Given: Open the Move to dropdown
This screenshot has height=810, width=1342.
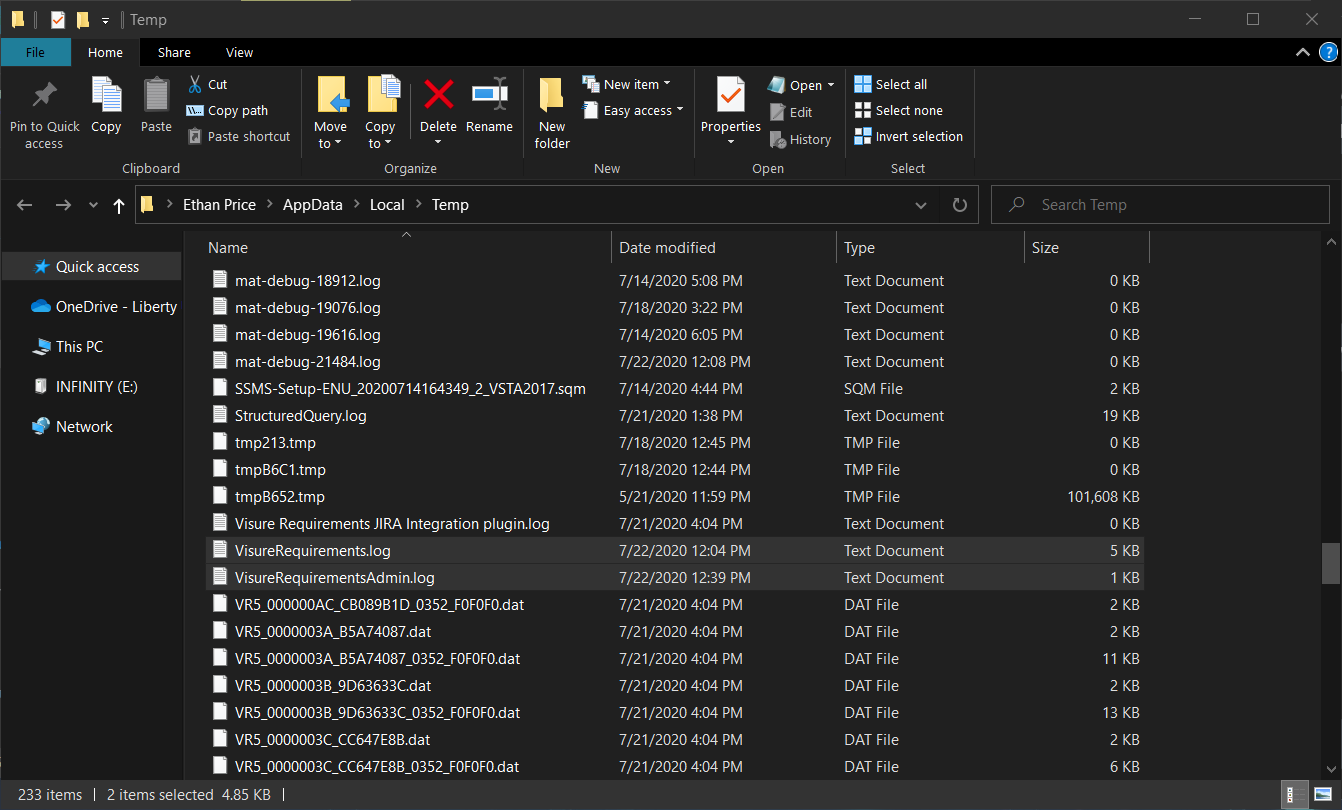Looking at the screenshot, I should (x=330, y=135).
